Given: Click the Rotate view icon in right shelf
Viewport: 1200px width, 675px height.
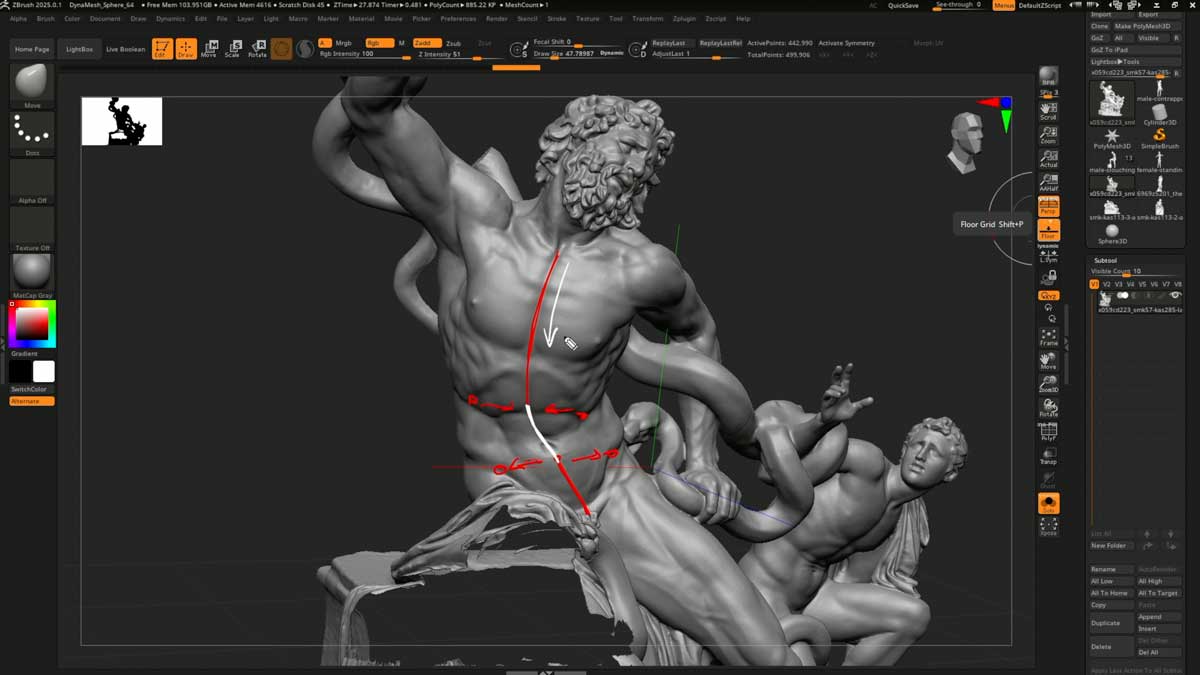Looking at the screenshot, I should pyautogui.click(x=1048, y=408).
